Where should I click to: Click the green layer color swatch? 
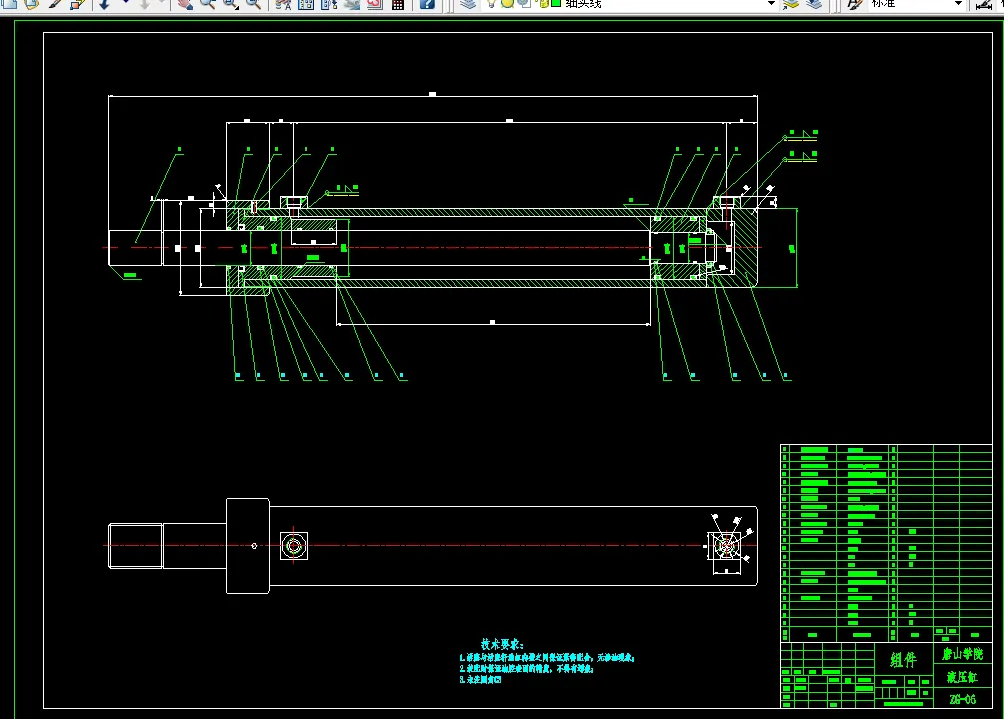(556, 3)
